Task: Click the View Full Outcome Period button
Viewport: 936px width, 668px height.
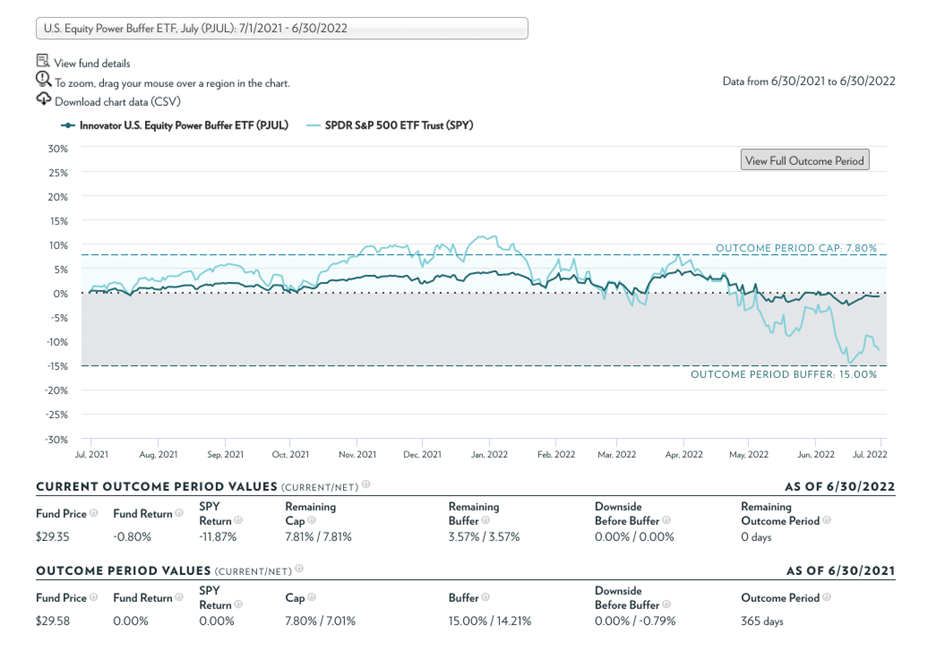Action: [x=805, y=160]
